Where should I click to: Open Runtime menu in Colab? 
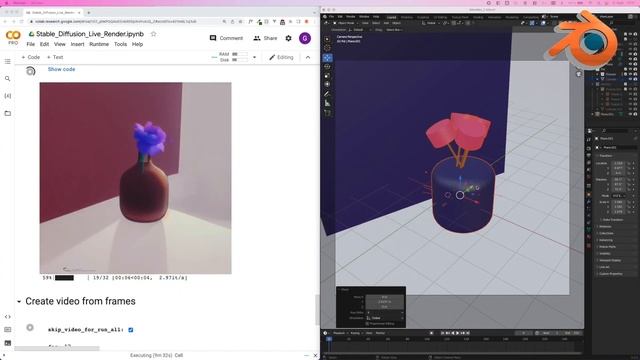tap(99, 44)
